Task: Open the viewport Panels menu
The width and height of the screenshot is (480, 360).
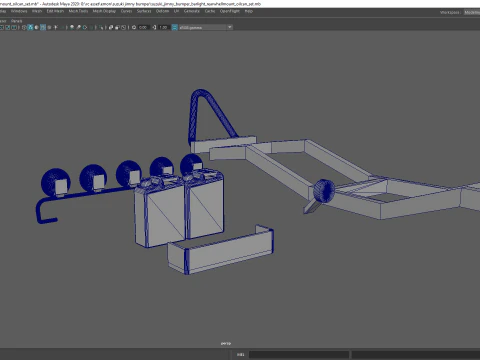Action: (16, 21)
